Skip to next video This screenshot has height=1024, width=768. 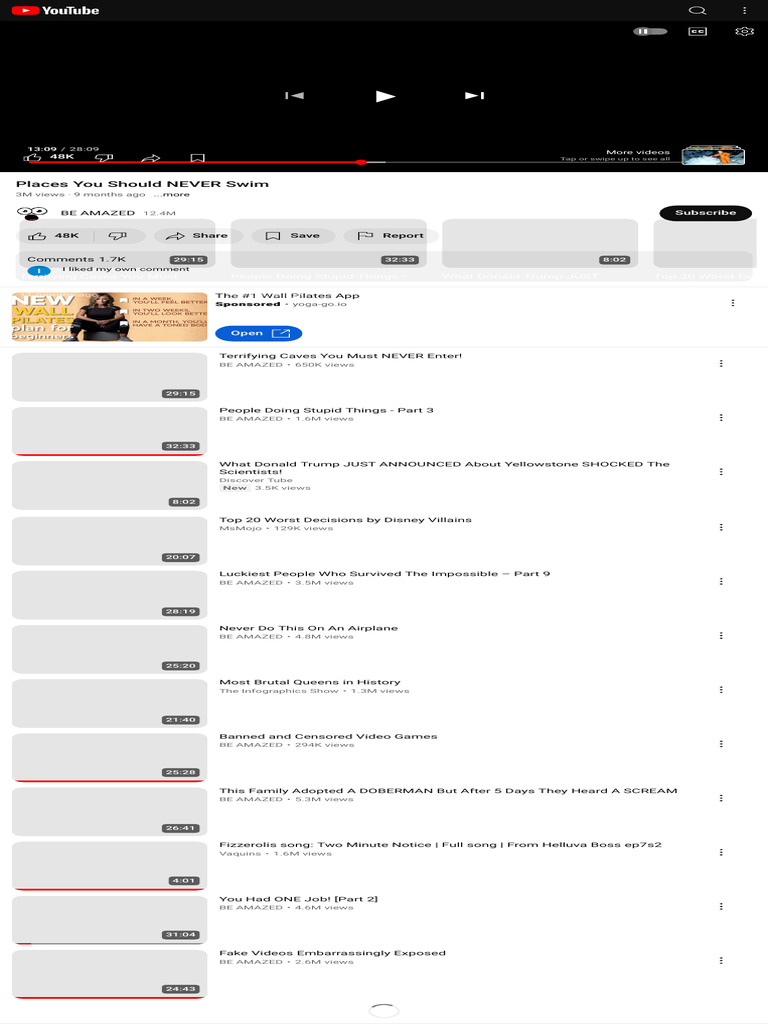475,96
